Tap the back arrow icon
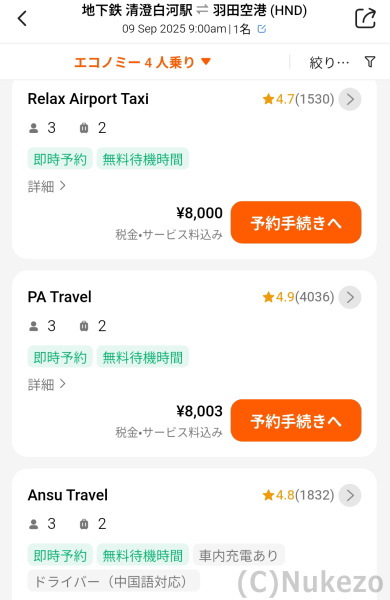 click(22, 18)
